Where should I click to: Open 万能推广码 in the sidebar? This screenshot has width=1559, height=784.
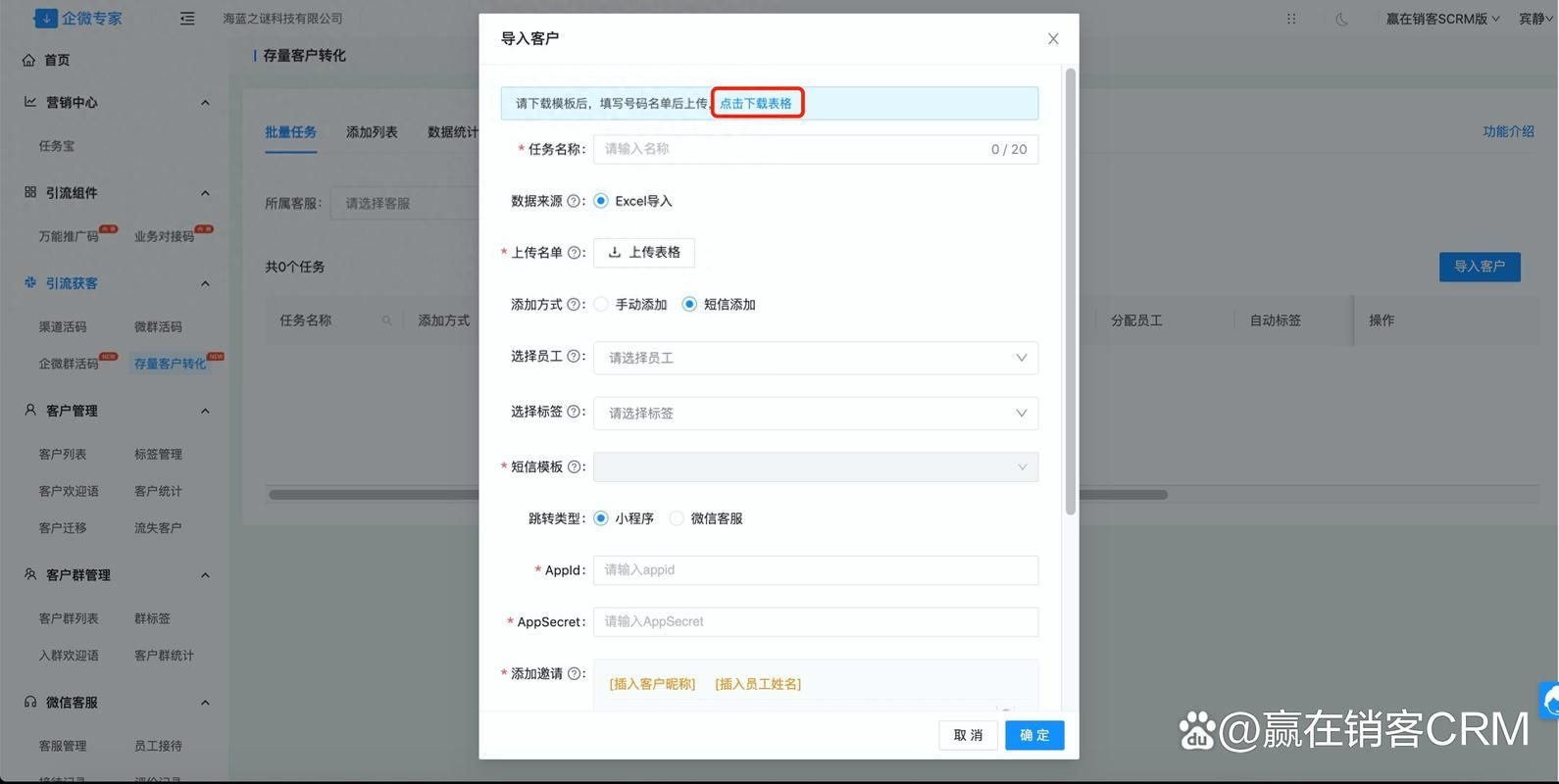[x=69, y=236]
